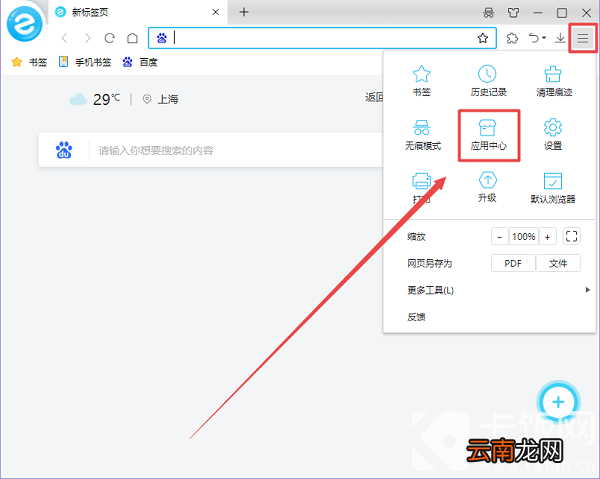Open the extensions puzzle icon
This screenshot has width=600, height=479.
click(x=512, y=38)
